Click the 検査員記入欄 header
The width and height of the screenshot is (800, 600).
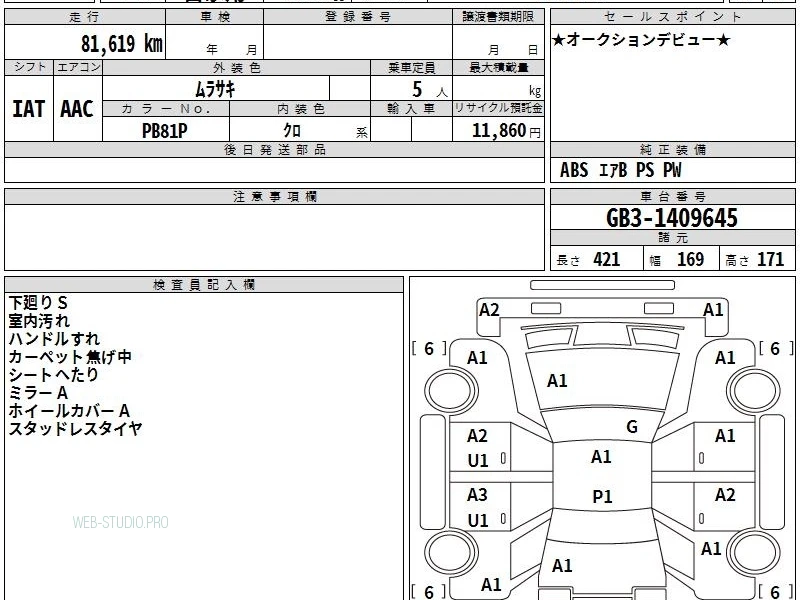point(204,285)
